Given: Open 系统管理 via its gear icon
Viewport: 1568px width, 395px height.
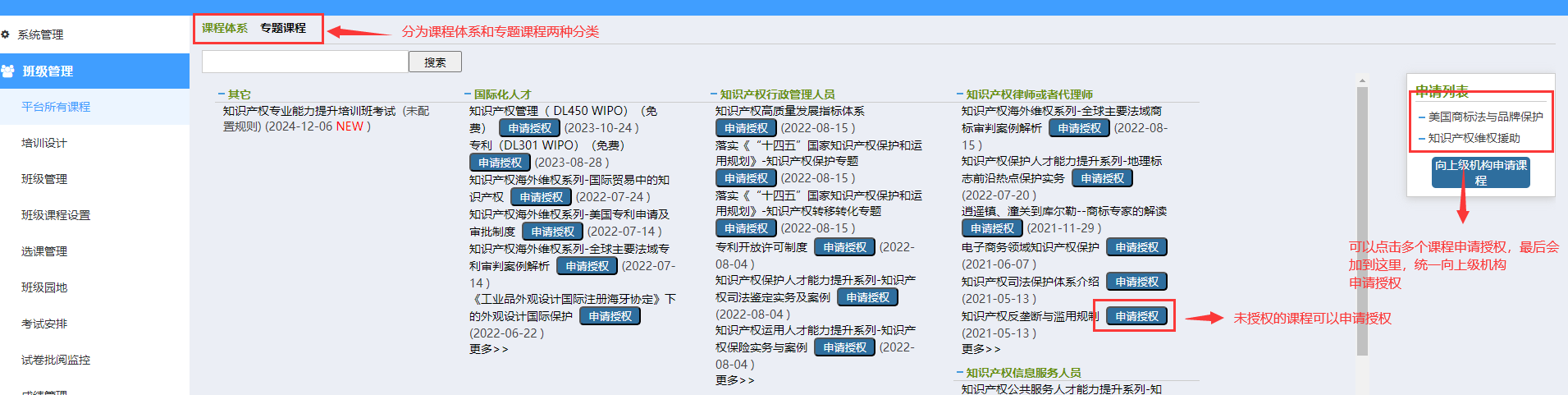Looking at the screenshot, I should pos(6,34).
